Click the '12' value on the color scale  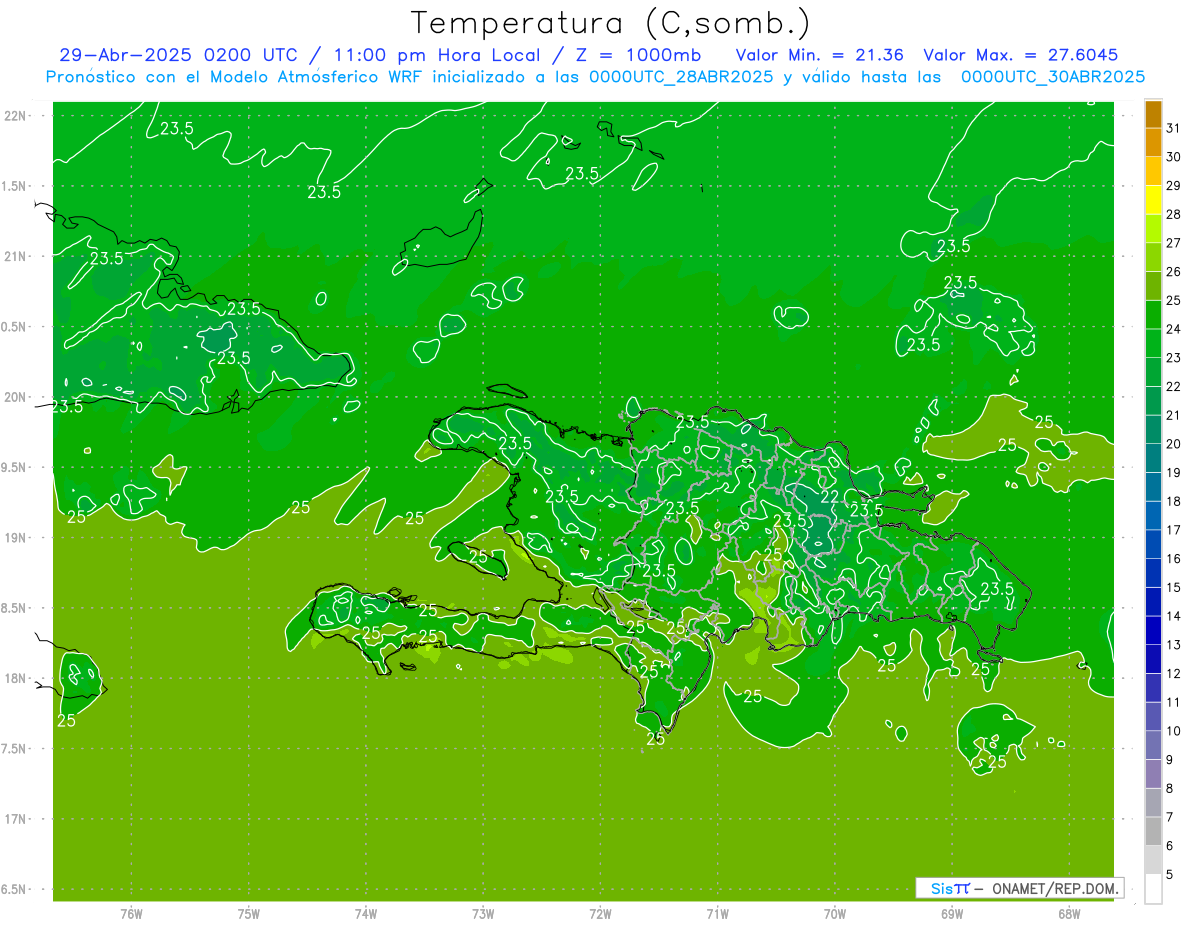[x=1174, y=673]
